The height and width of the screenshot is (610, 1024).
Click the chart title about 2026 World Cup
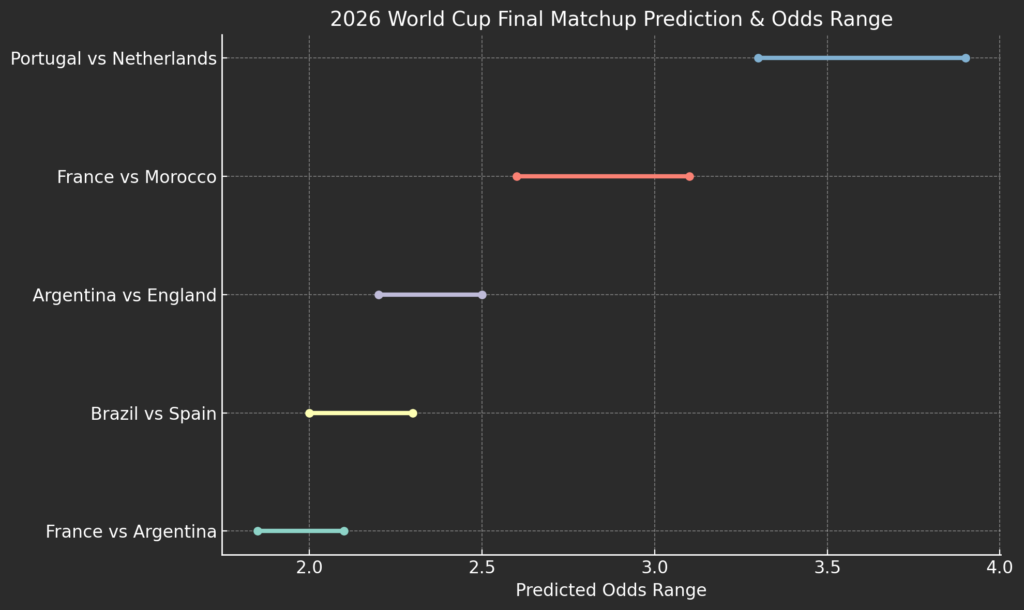coord(611,19)
